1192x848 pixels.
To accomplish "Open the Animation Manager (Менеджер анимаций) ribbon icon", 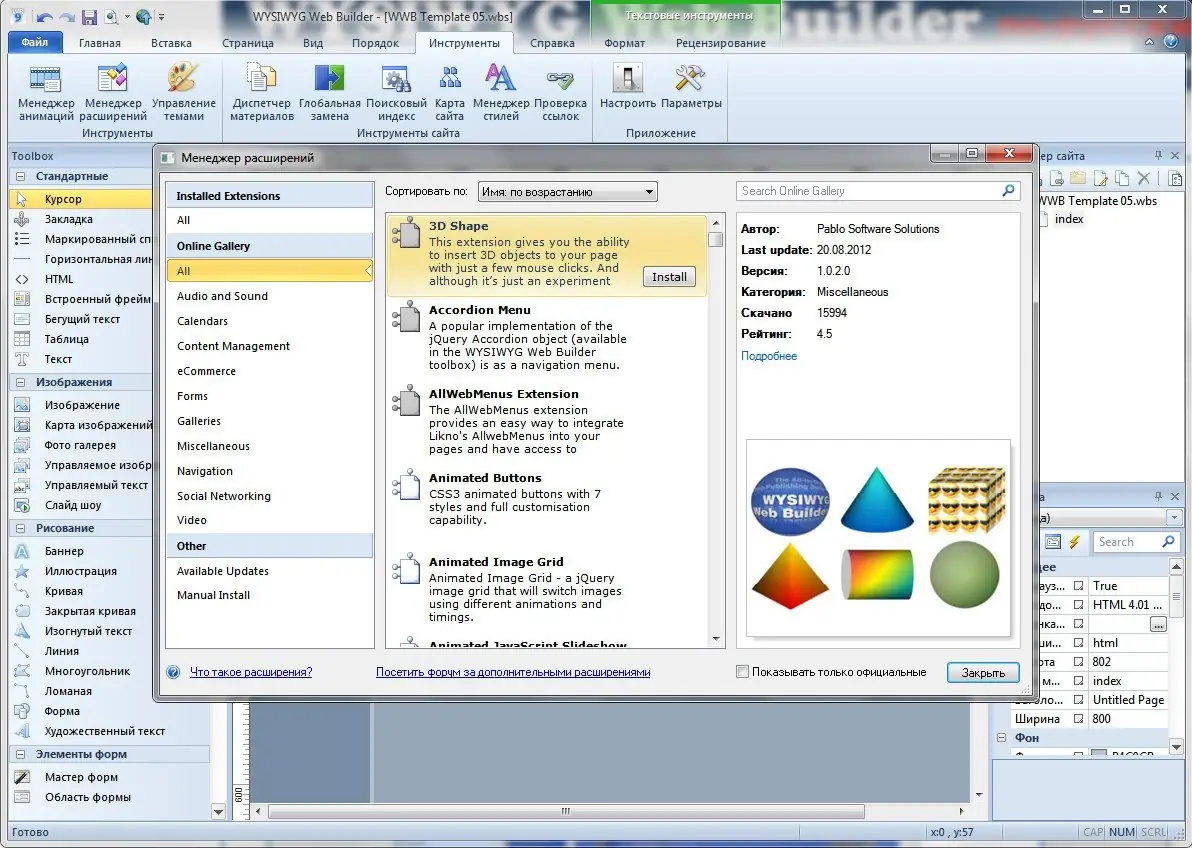I will [46, 93].
